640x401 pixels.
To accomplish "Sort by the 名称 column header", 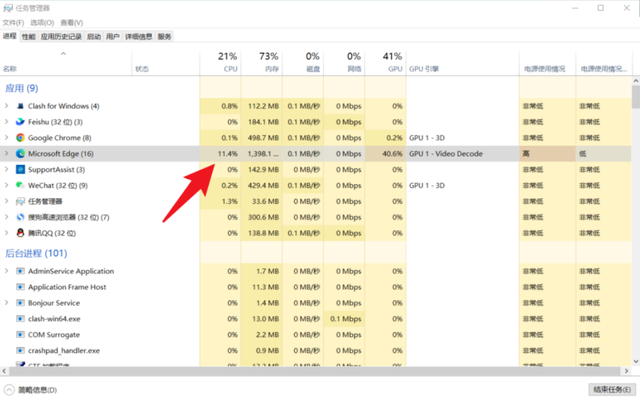I will [x=66, y=62].
